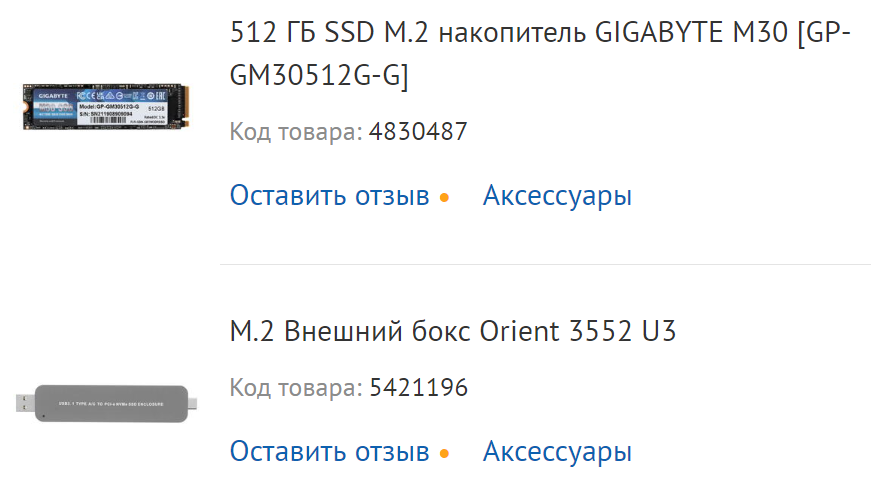Click the model number GM30512G-G] in the title

coord(319,77)
